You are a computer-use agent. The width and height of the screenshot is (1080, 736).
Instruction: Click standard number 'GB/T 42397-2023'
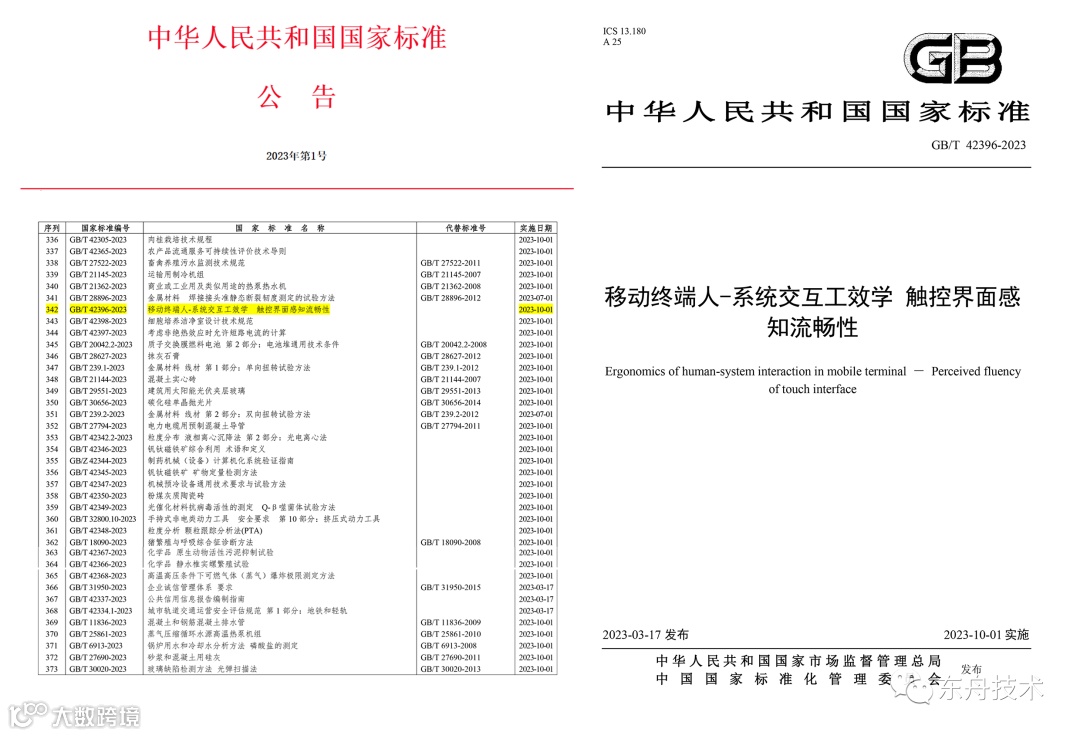tap(98, 333)
